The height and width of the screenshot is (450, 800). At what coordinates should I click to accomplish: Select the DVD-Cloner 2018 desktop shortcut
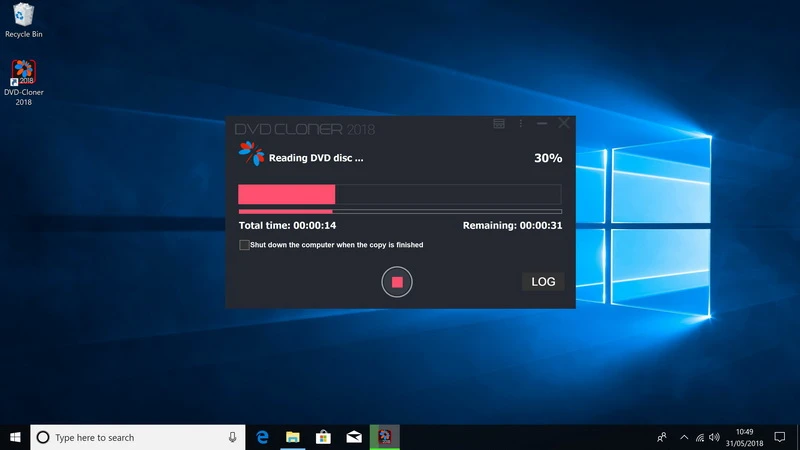(x=23, y=83)
